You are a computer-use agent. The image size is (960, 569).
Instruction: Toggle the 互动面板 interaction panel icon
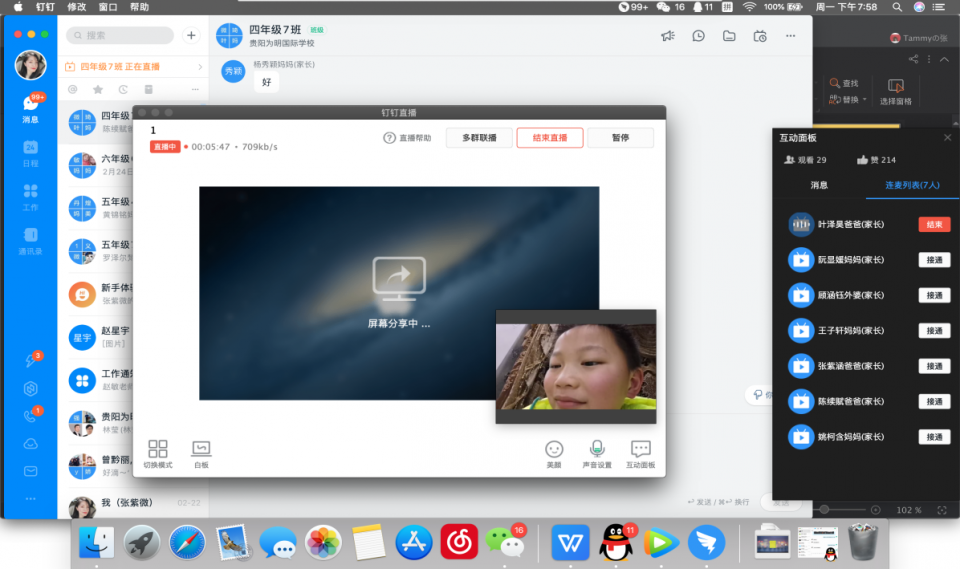coord(640,450)
